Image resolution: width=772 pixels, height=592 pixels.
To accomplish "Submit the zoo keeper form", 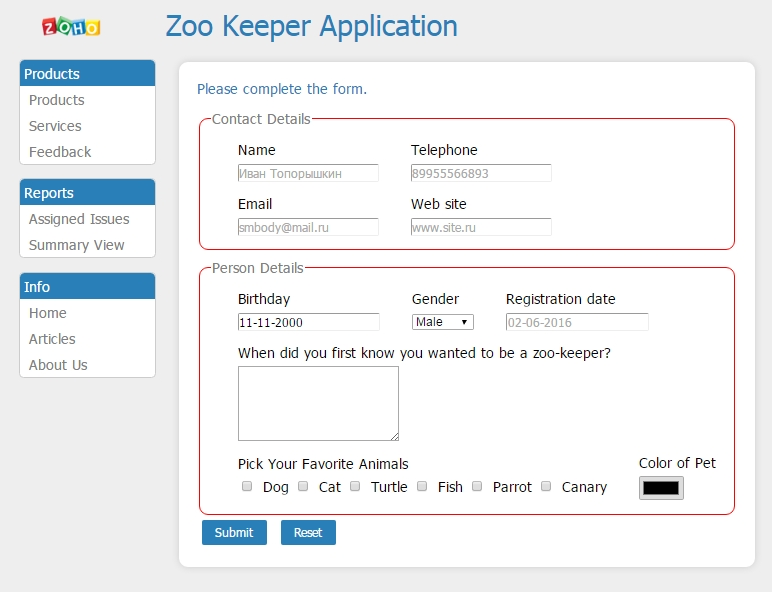I will tap(234, 532).
